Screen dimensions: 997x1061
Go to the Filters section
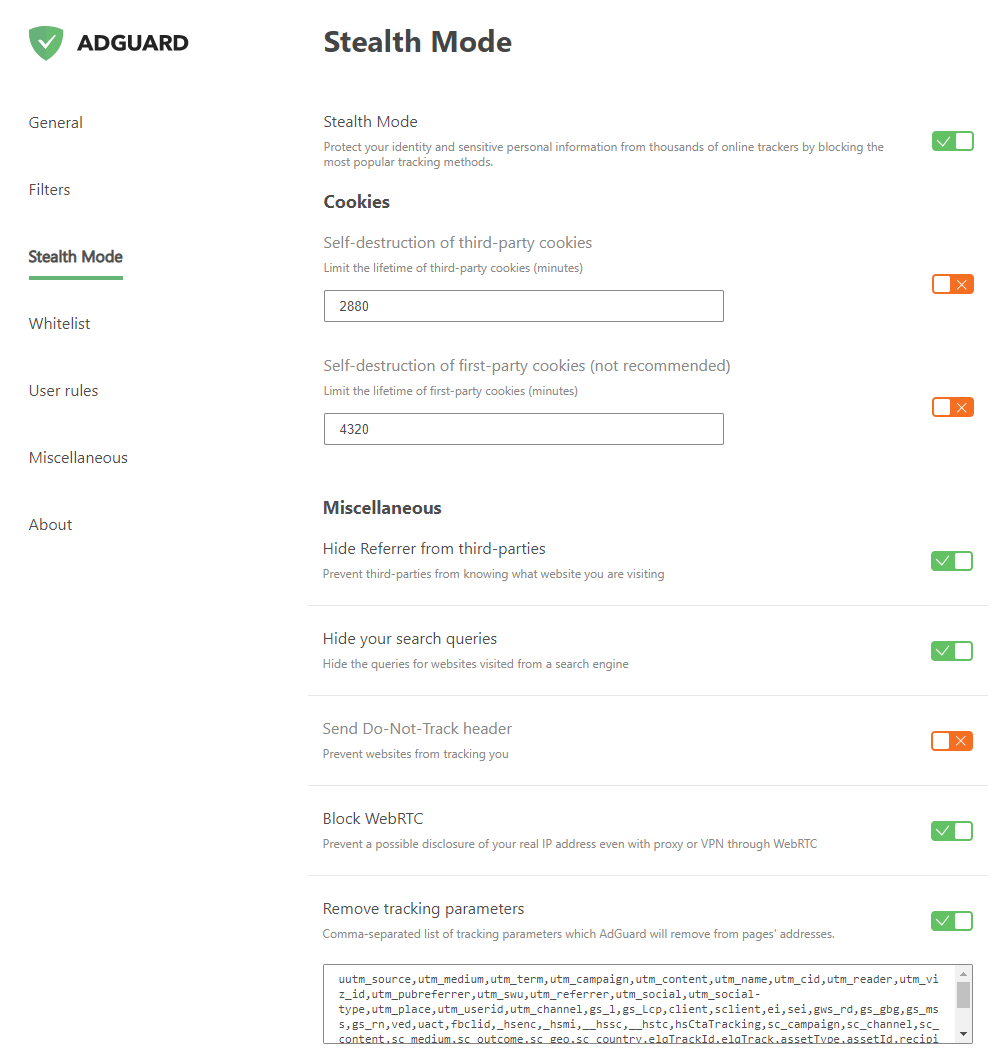(50, 190)
